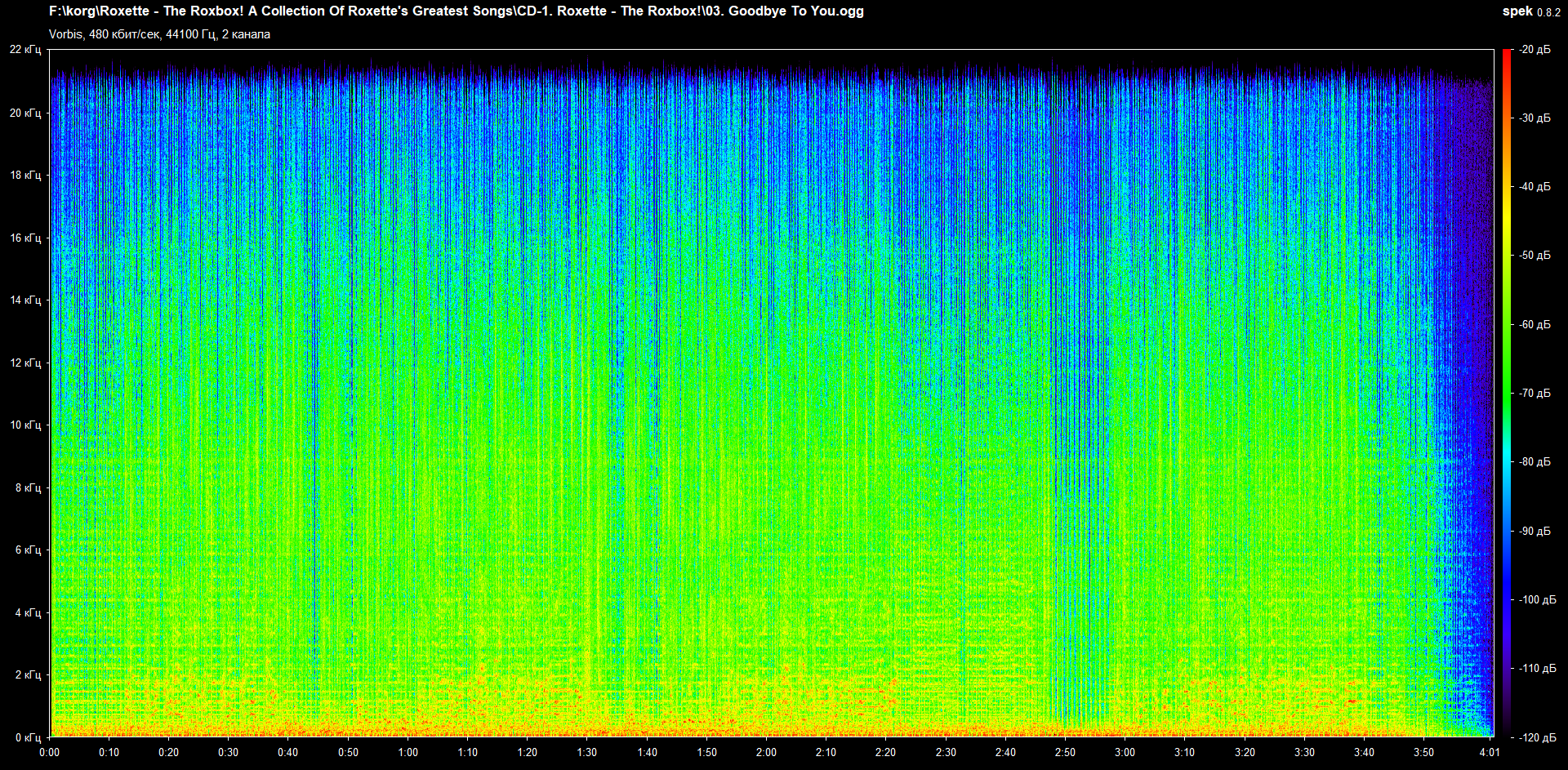Click the spek 0.8.2 version label

pos(1530,11)
